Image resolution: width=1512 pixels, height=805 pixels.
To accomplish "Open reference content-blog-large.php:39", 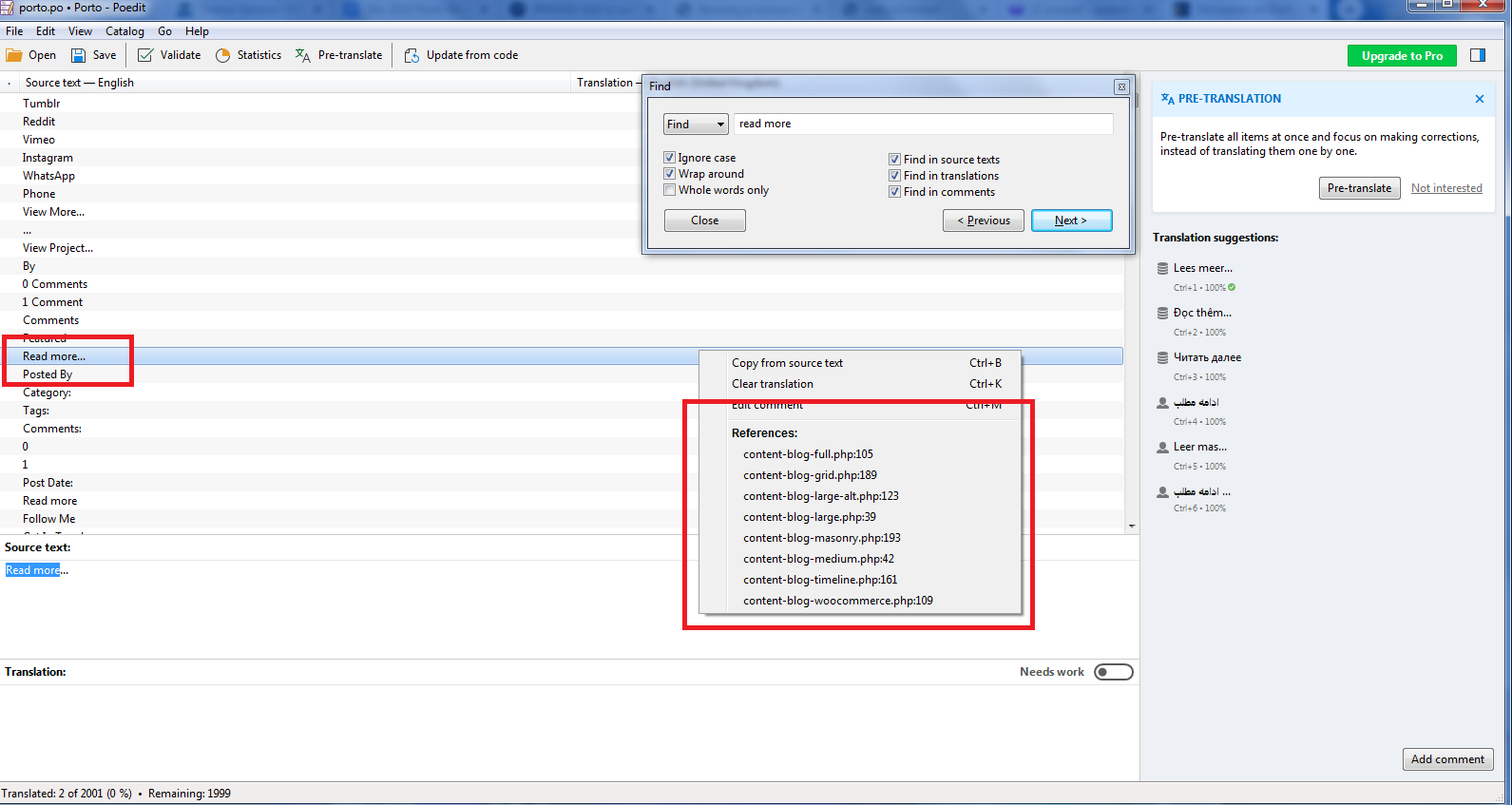I will (x=810, y=517).
